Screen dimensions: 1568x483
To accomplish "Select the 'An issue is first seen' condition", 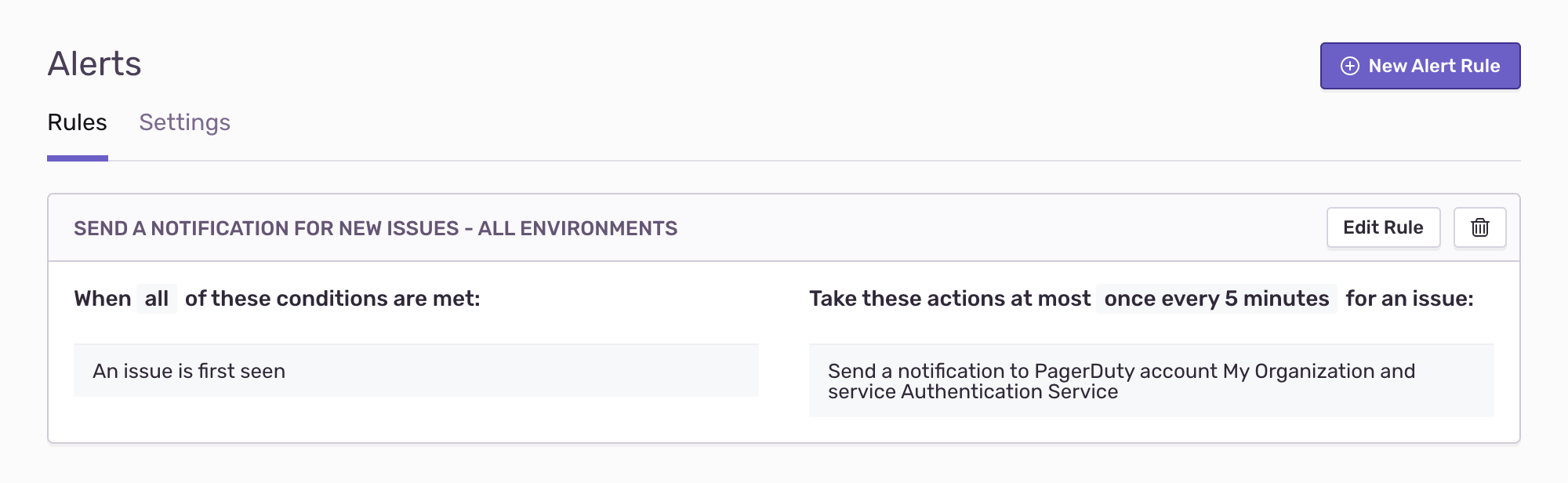I will coord(416,371).
